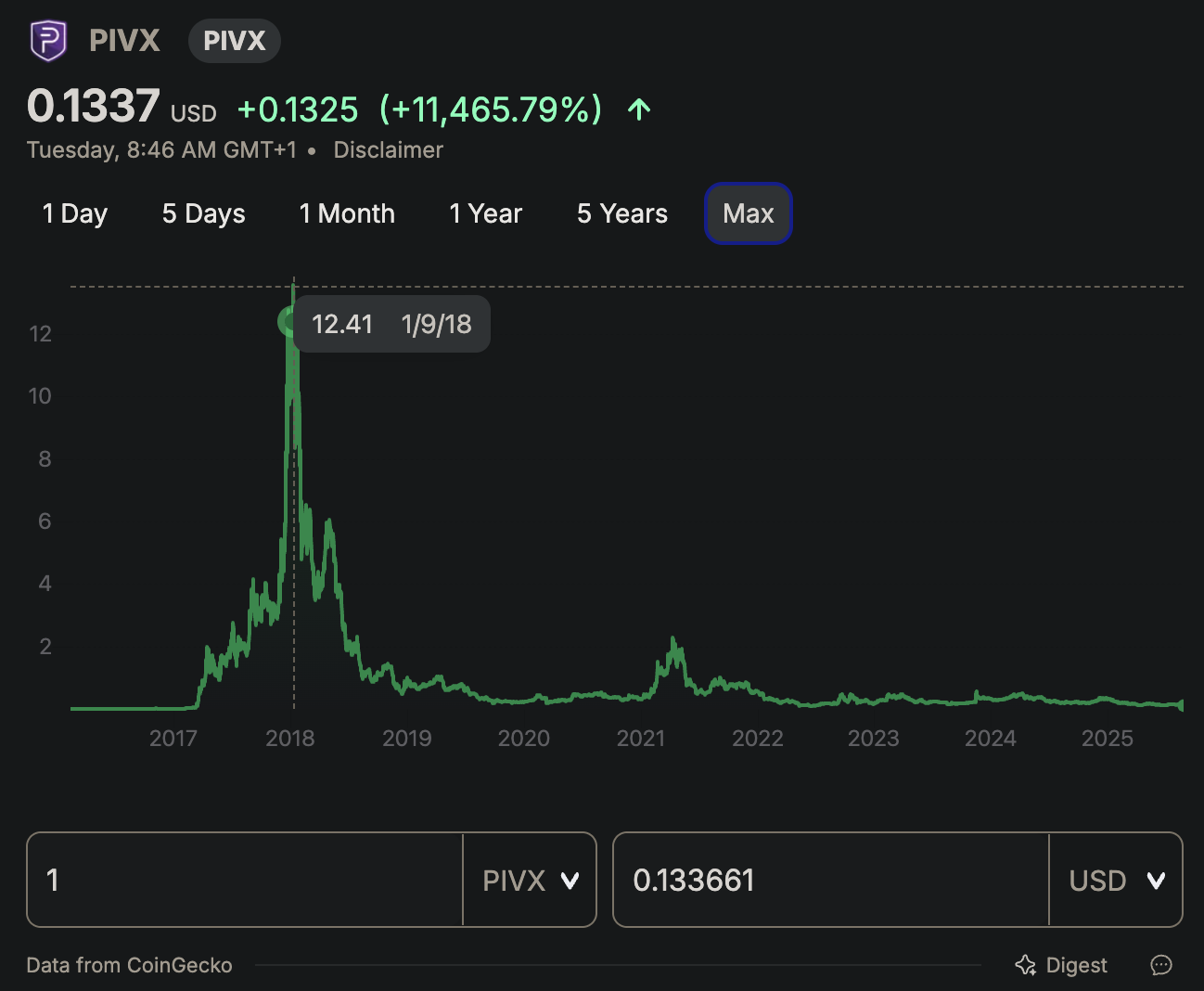
Task: Click the PIVX coin name heading
Action: [x=124, y=41]
